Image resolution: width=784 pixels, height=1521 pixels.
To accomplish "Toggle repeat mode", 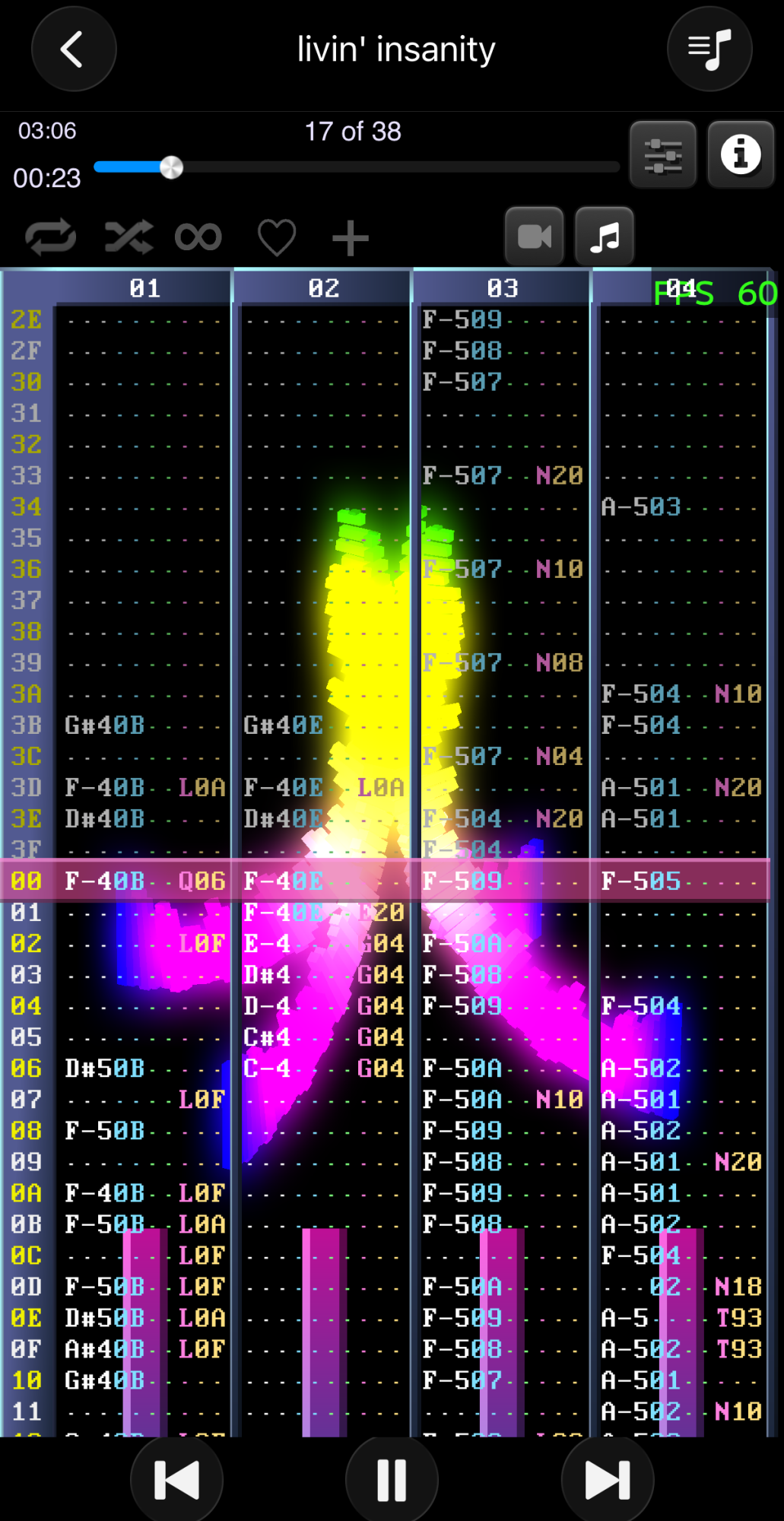I will coord(51,237).
